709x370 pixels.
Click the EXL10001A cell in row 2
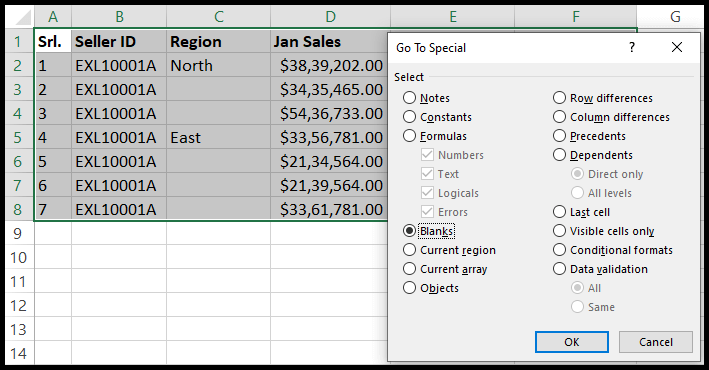pyautogui.click(x=119, y=66)
